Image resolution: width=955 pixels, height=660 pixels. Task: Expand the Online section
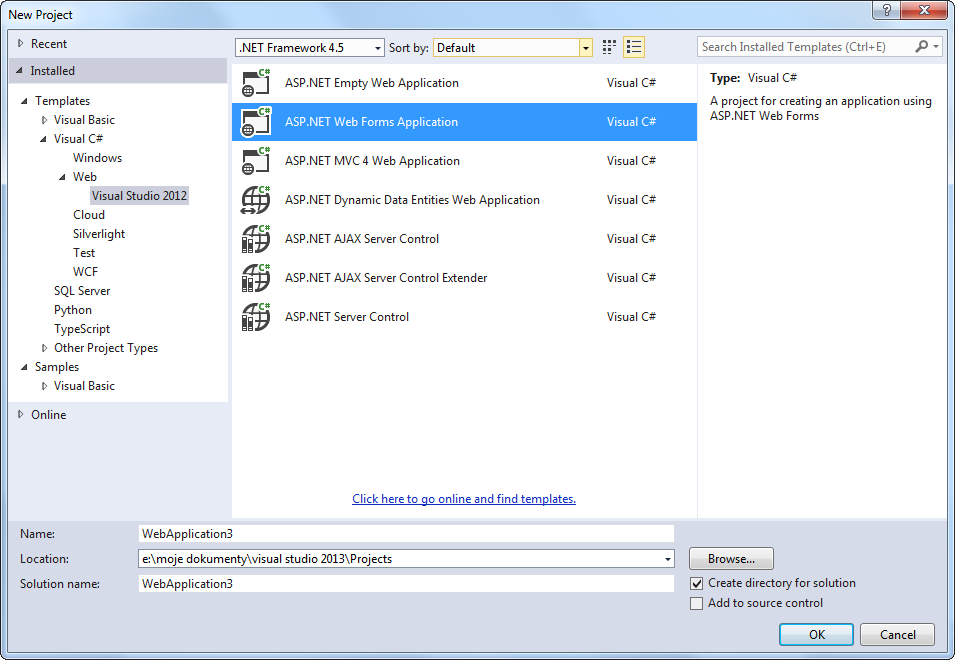tap(21, 415)
